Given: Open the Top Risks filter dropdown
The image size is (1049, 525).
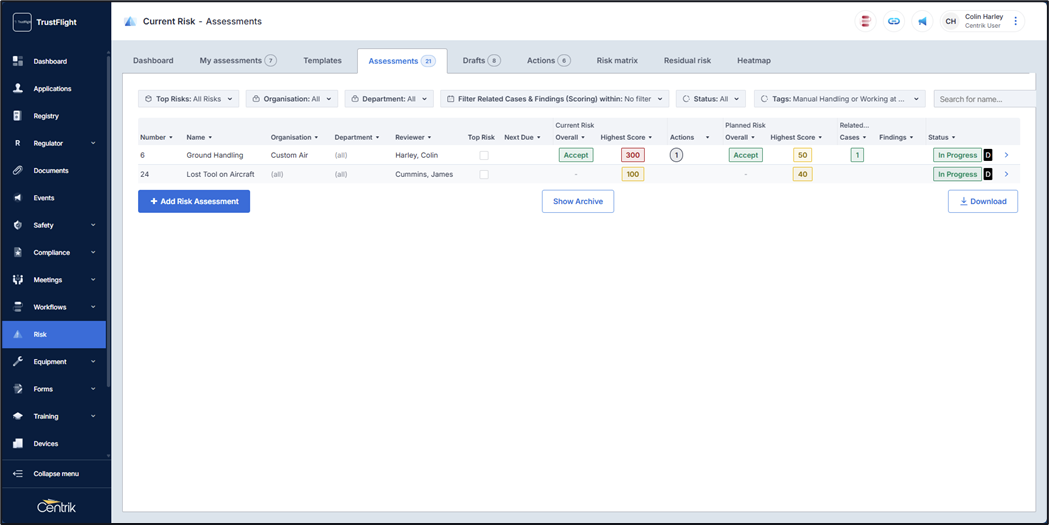Looking at the screenshot, I should tap(189, 99).
